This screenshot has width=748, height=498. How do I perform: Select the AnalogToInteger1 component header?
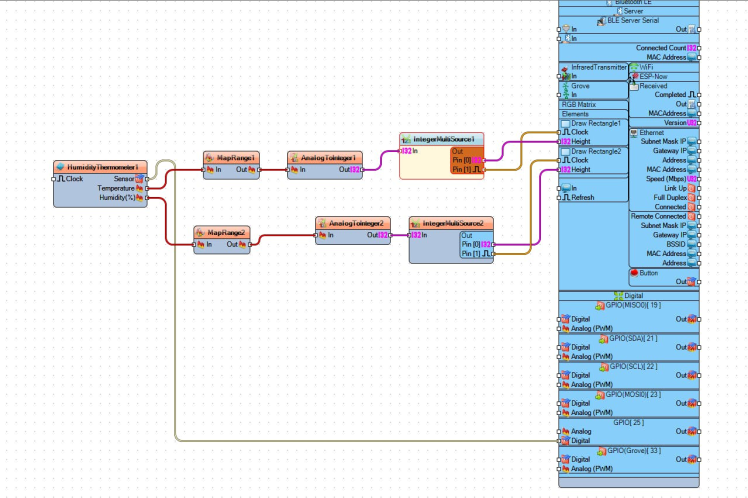pyautogui.click(x=322, y=158)
